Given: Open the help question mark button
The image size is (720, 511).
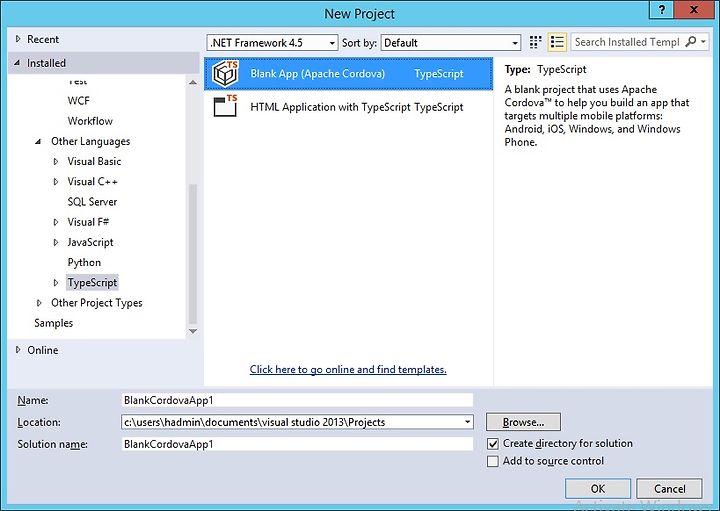Looking at the screenshot, I should pyautogui.click(x=662, y=9).
